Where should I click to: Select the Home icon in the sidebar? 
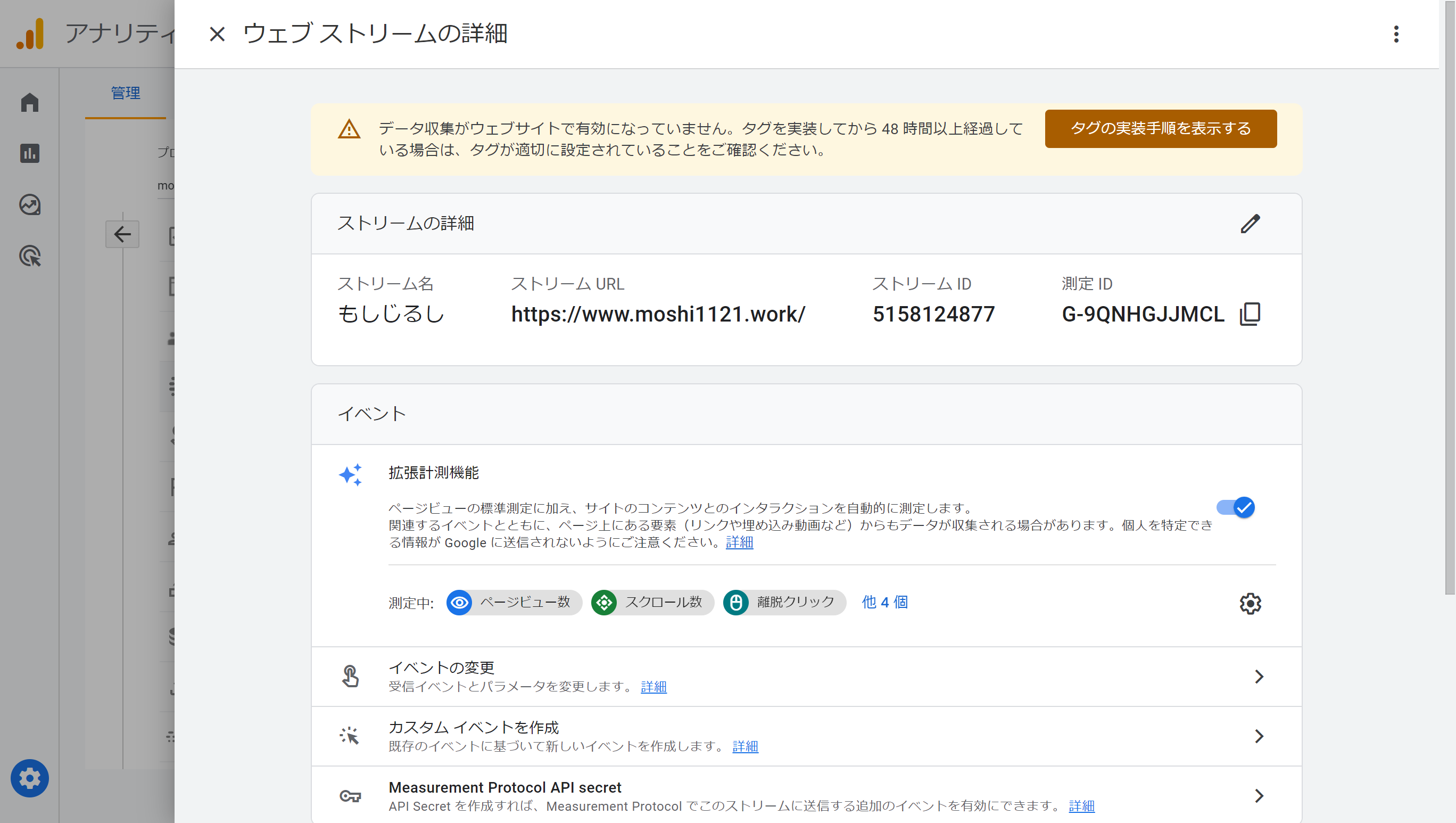pyautogui.click(x=29, y=103)
